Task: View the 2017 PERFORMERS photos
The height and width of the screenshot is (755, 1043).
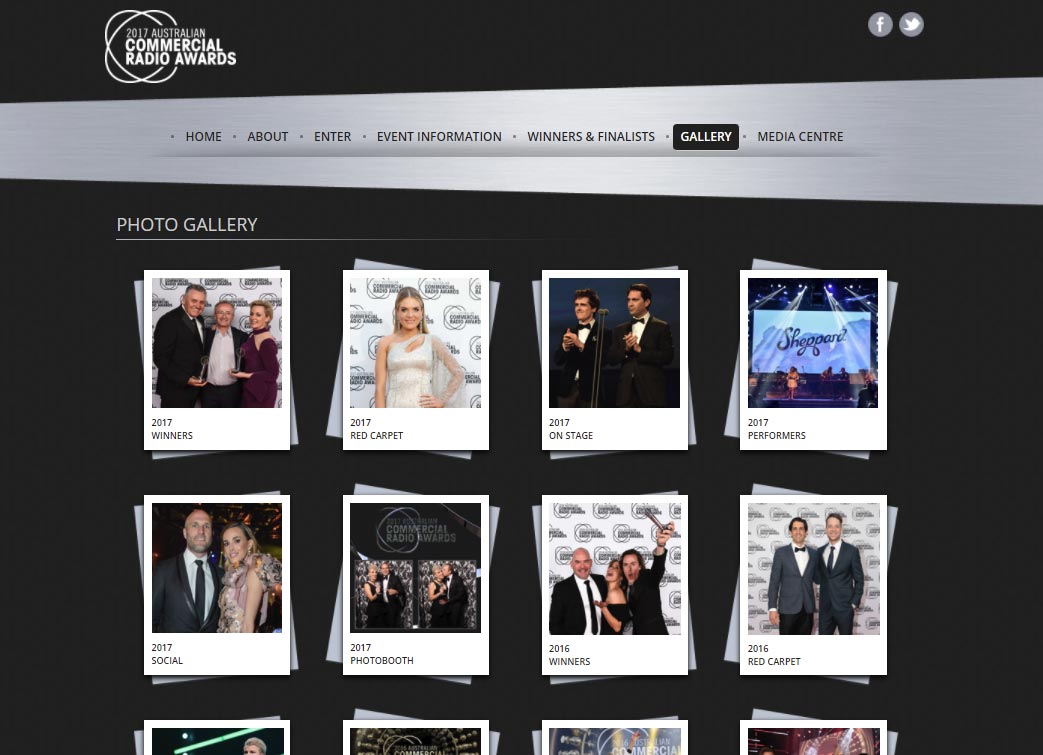Action: coord(813,342)
